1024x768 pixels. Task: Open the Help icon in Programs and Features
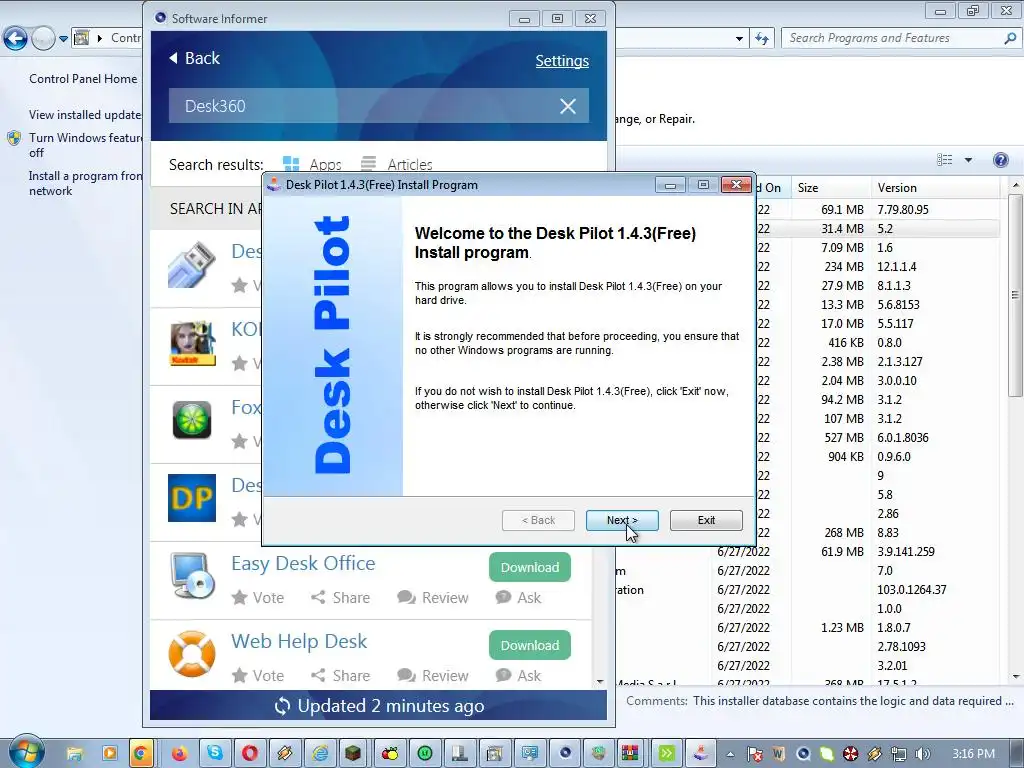pyautogui.click(x=1000, y=160)
